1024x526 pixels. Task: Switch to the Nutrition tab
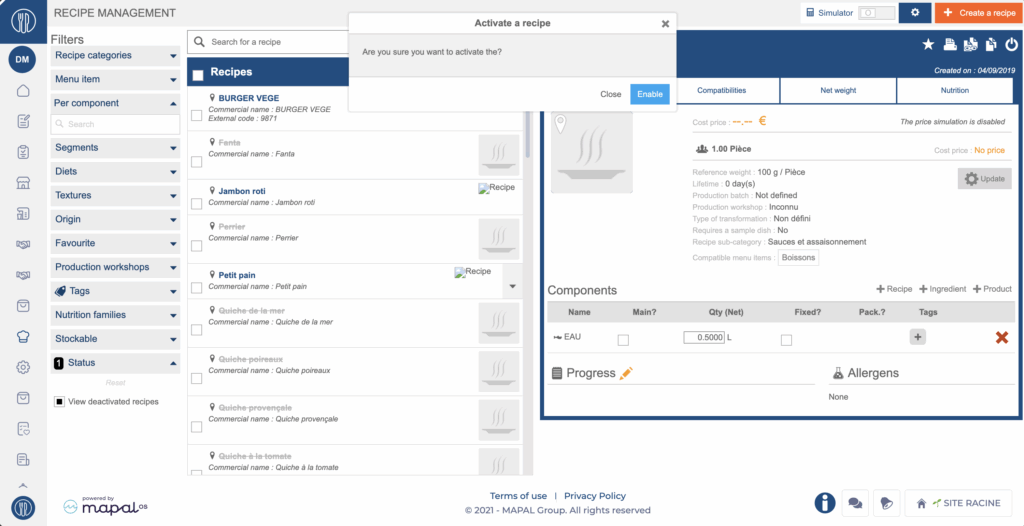[955, 91]
